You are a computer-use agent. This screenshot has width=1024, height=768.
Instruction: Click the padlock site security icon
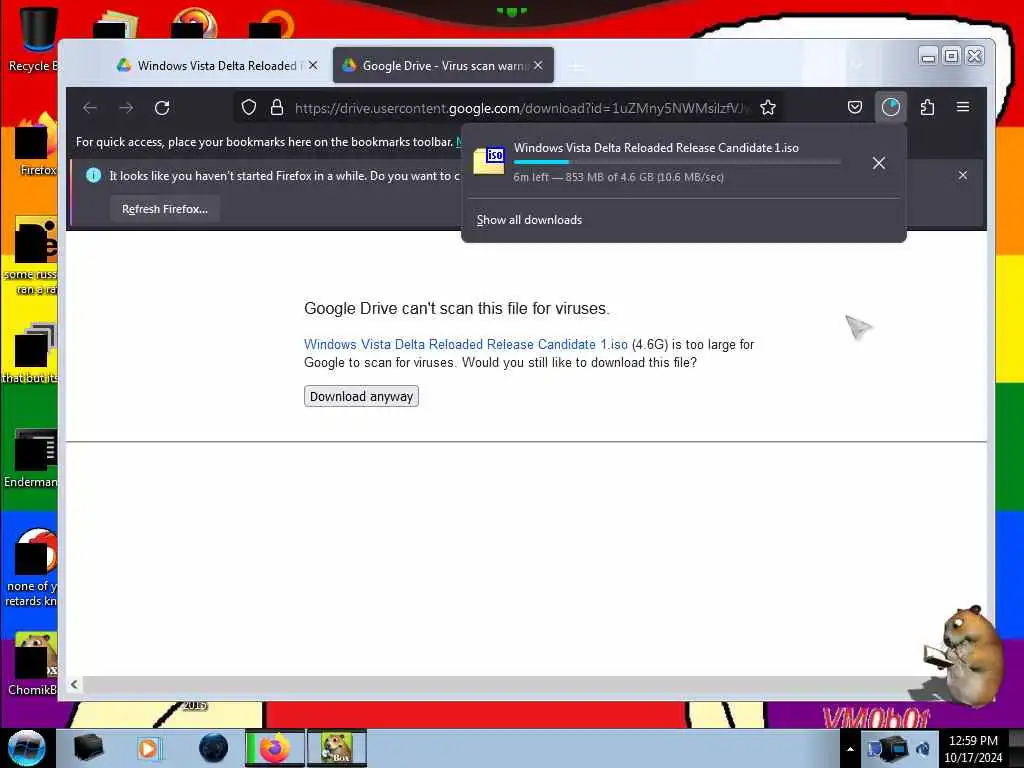pos(277,108)
